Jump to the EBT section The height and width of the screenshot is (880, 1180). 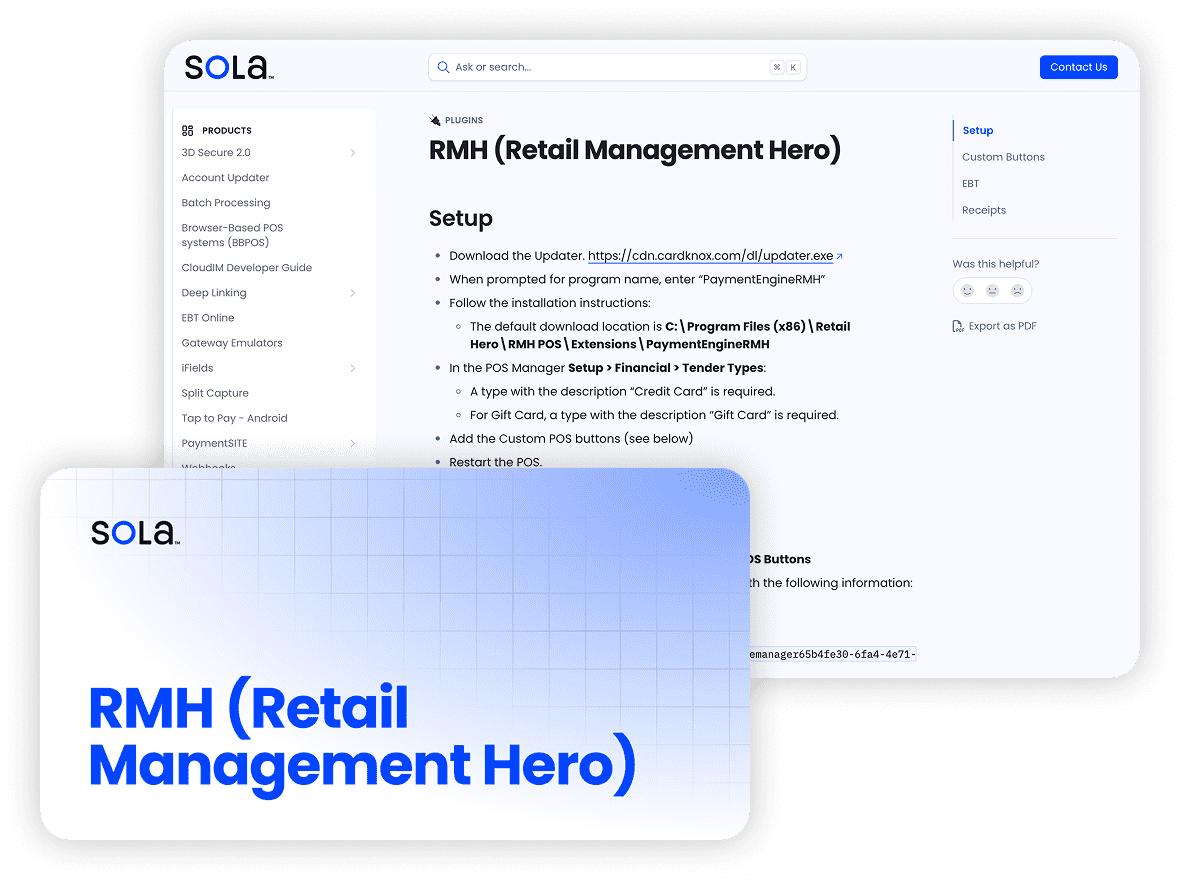click(971, 184)
